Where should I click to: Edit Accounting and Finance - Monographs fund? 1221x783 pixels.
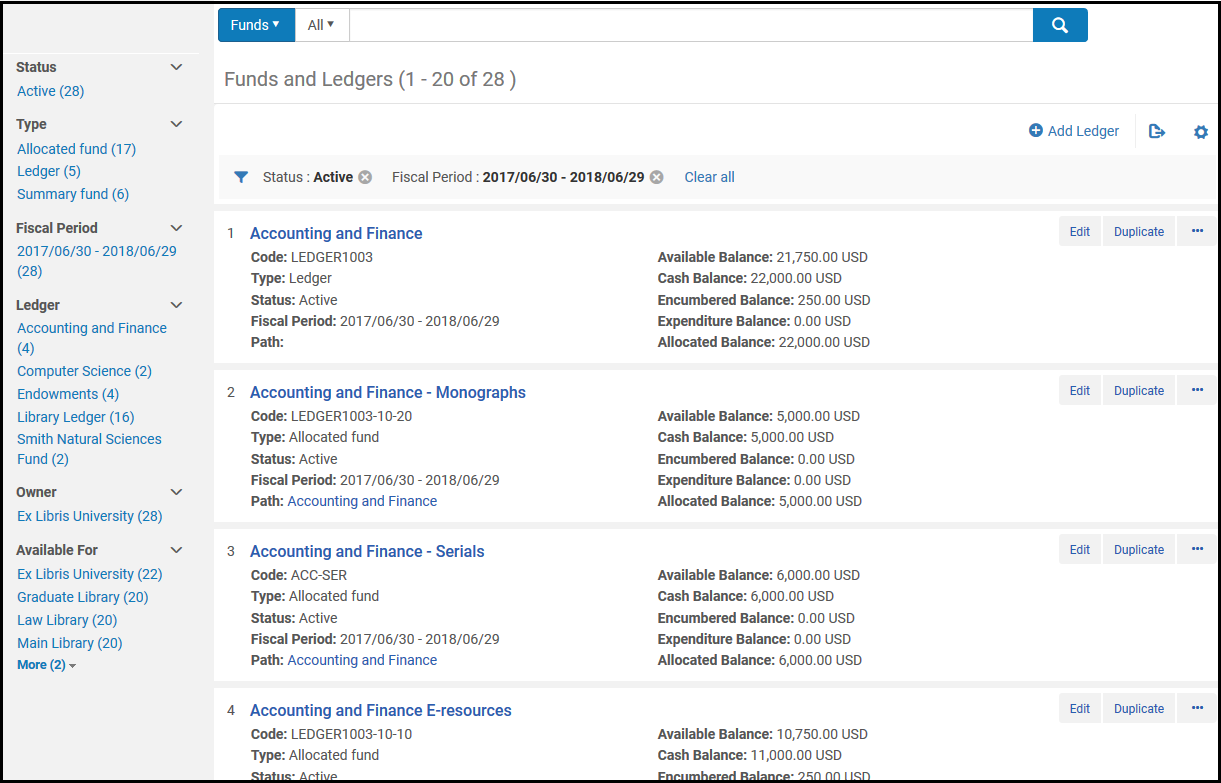tap(1080, 390)
